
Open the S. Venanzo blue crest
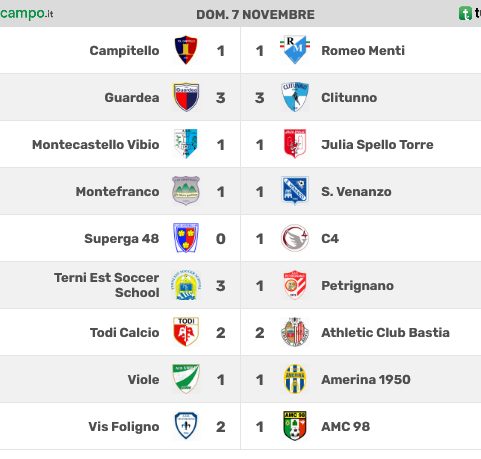(x=295, y=190)
